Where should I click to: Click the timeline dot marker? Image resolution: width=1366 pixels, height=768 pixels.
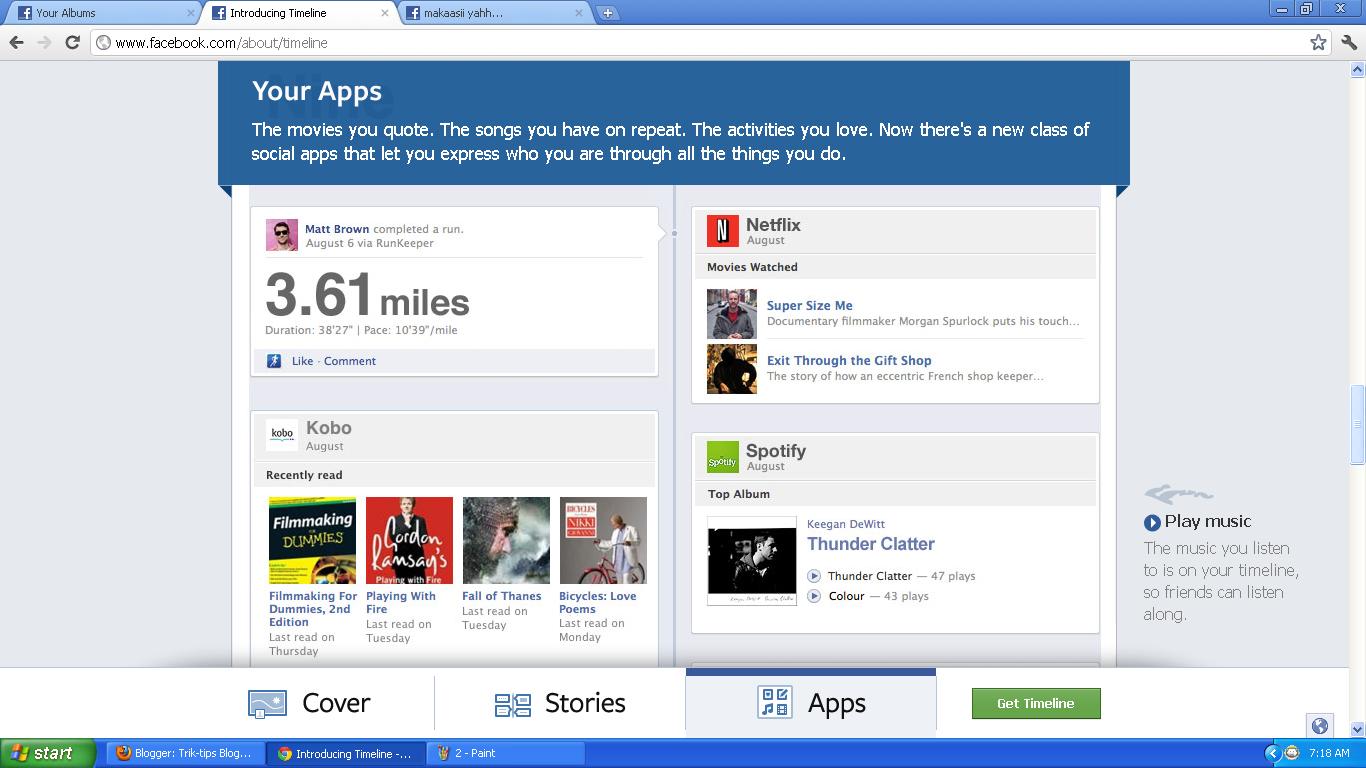(x=674, y=233)
